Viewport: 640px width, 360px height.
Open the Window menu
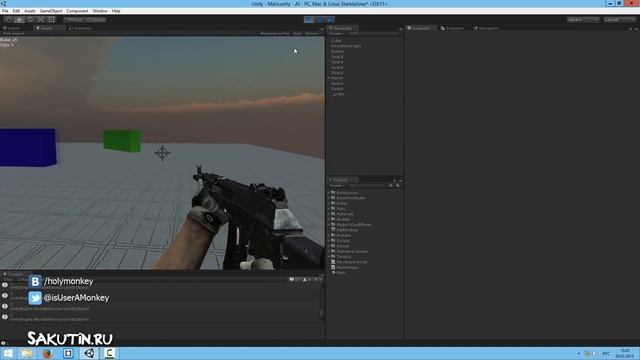coord(100,11)
